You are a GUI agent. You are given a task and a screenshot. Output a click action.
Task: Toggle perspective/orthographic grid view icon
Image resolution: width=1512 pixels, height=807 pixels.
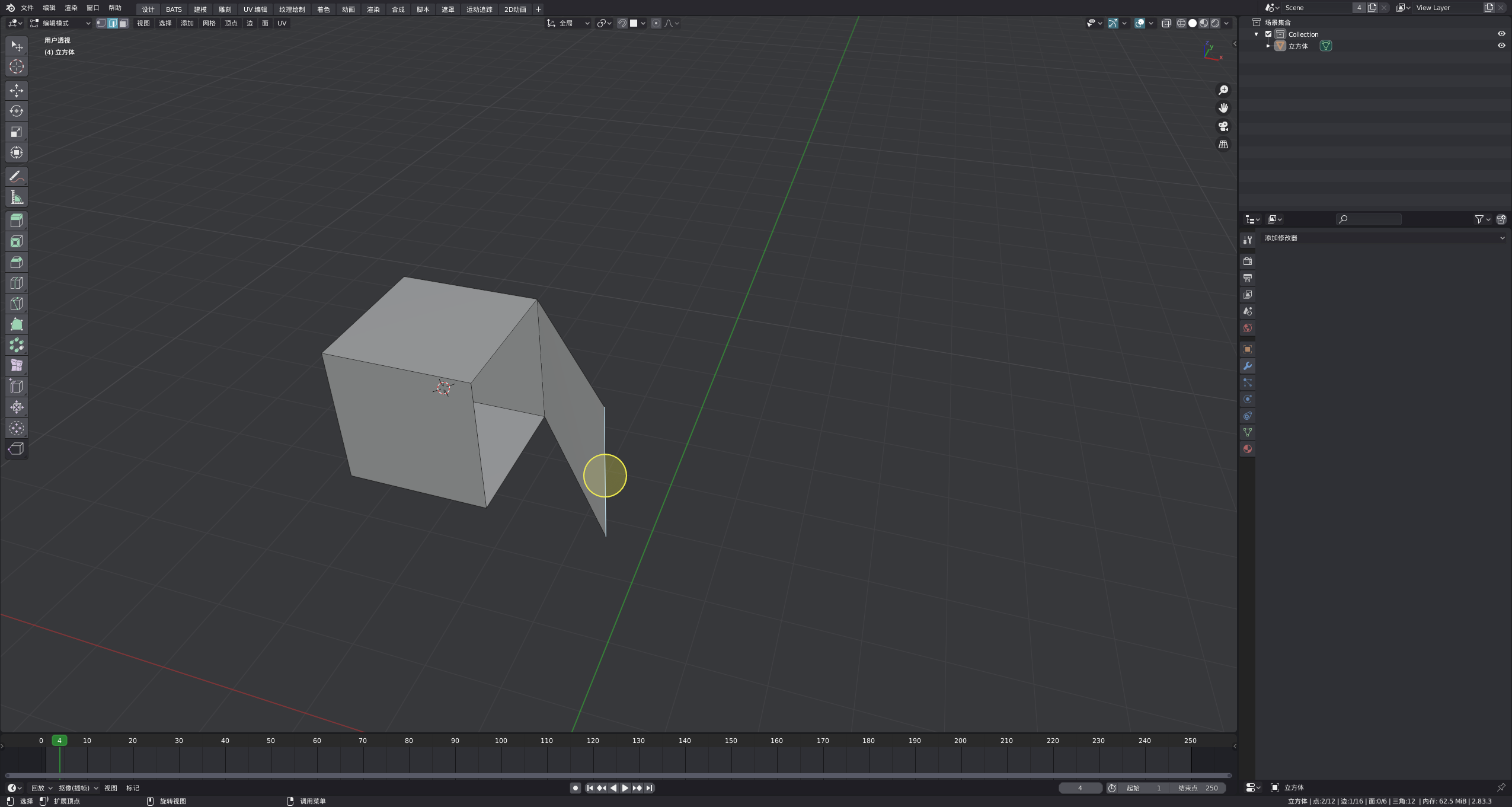(1223, 145)
